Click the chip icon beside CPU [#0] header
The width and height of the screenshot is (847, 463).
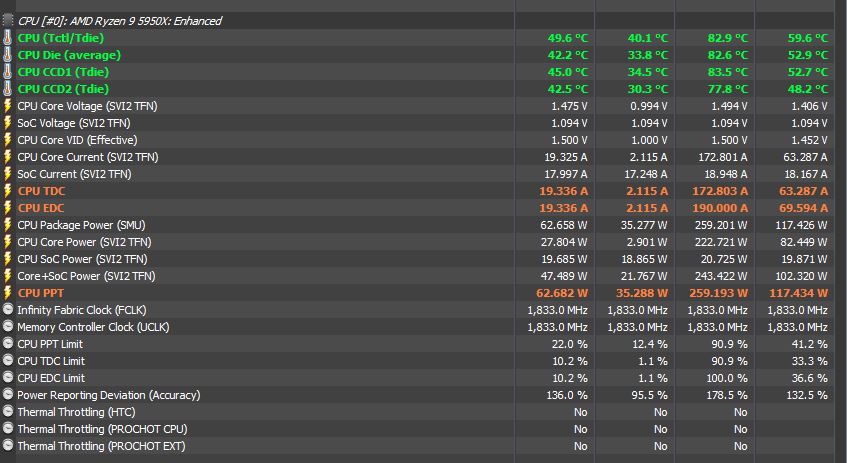tap(8, 20)
